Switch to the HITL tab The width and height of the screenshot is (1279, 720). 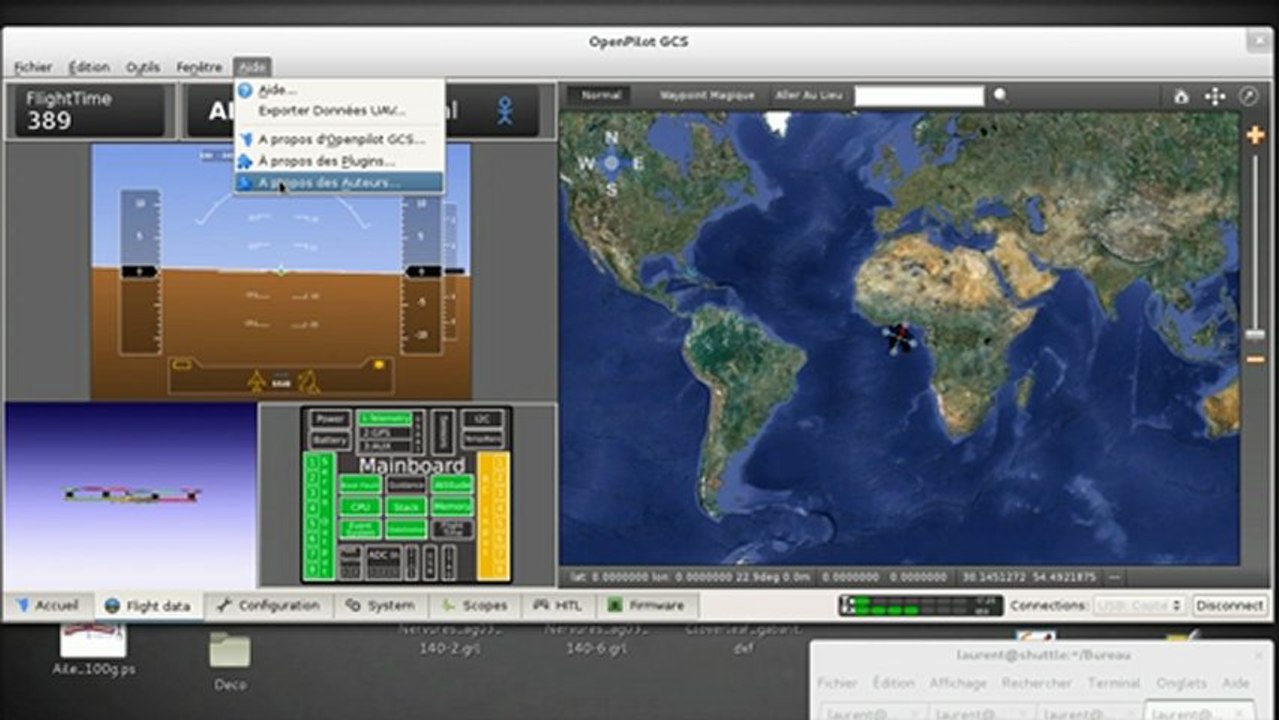(x=558, y=605)
